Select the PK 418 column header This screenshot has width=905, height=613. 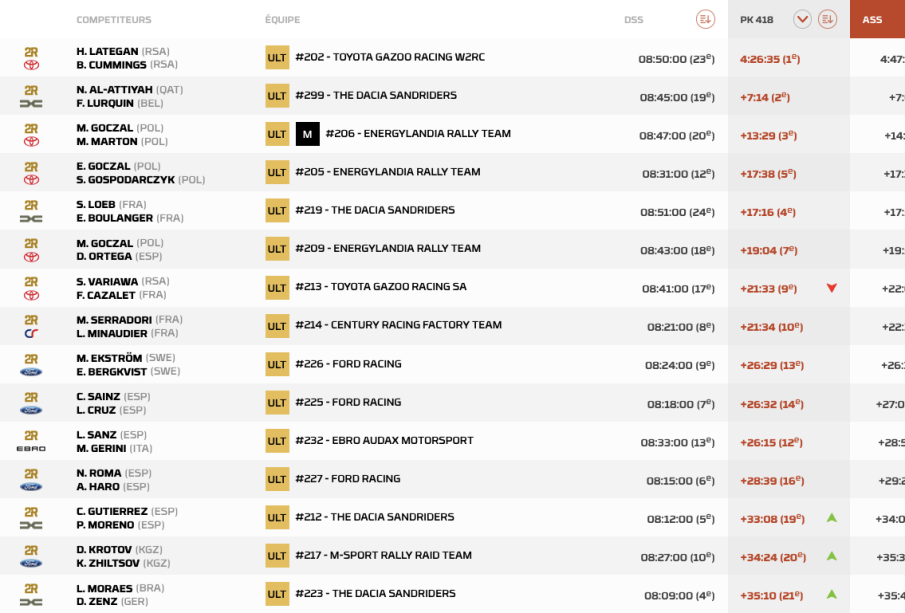tap(757, 20)
